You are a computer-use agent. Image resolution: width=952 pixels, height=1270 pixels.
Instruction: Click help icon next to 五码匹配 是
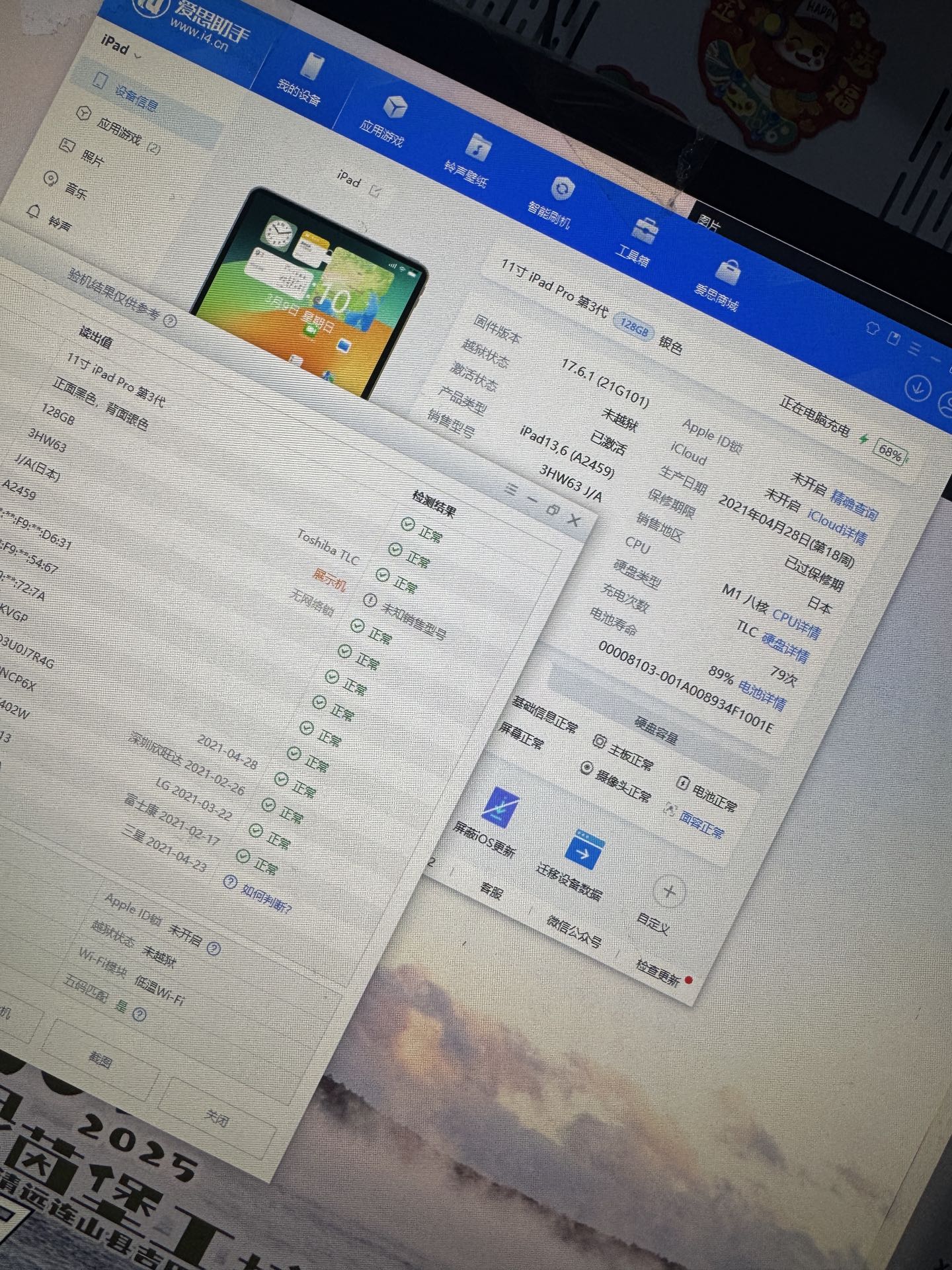139,1013
